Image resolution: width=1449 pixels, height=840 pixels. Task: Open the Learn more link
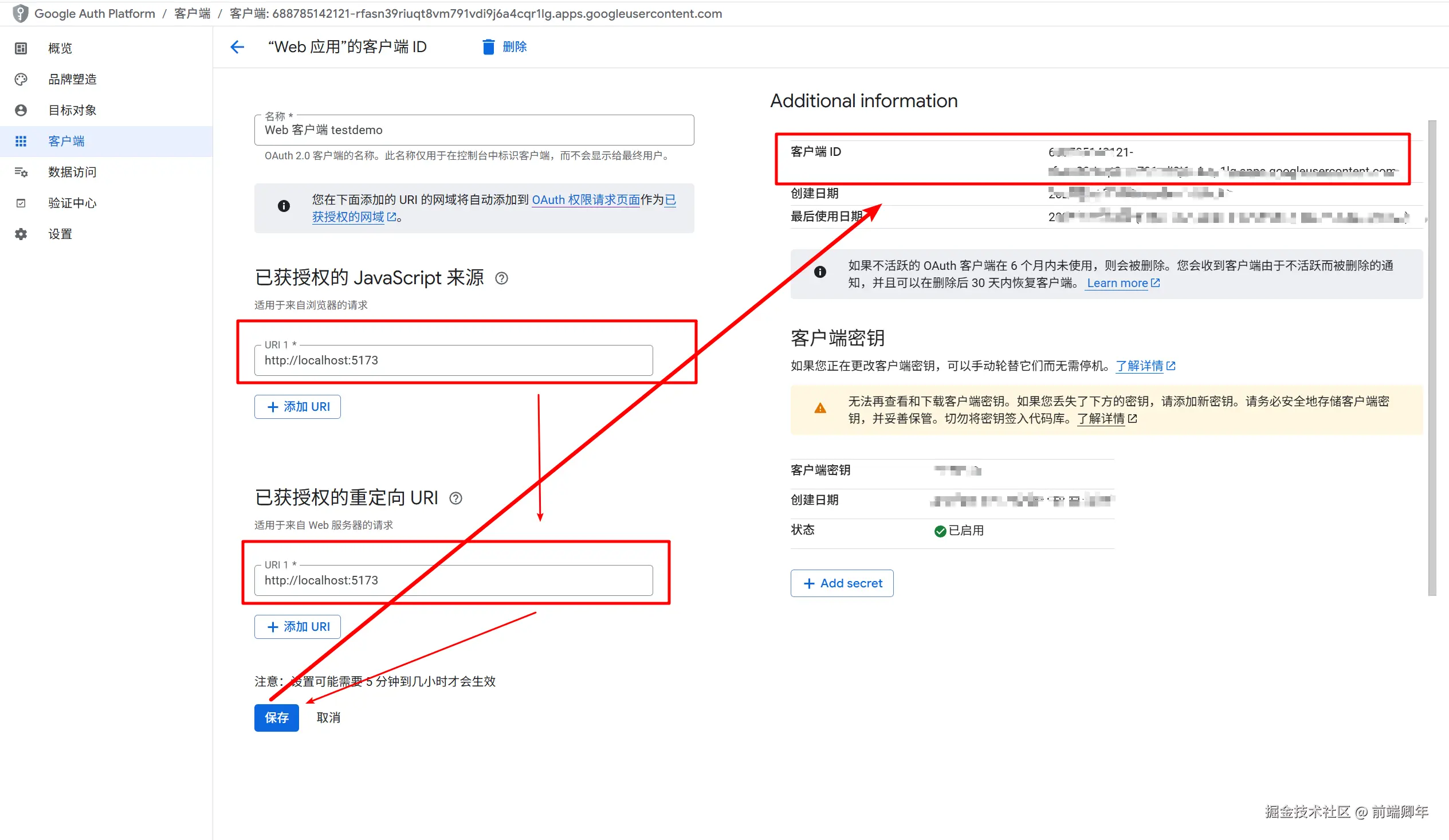click(1117, 282)
